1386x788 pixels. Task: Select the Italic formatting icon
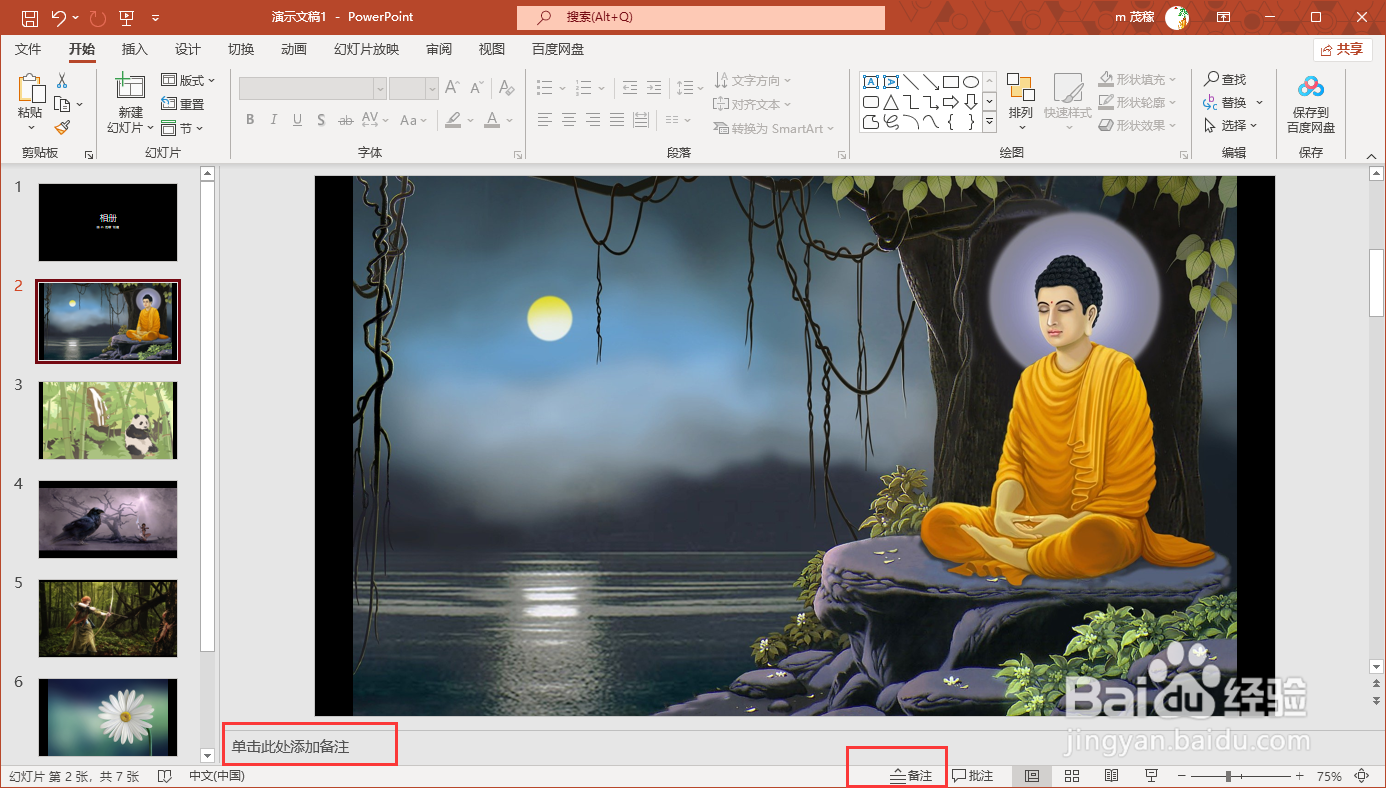click(273, 120)
